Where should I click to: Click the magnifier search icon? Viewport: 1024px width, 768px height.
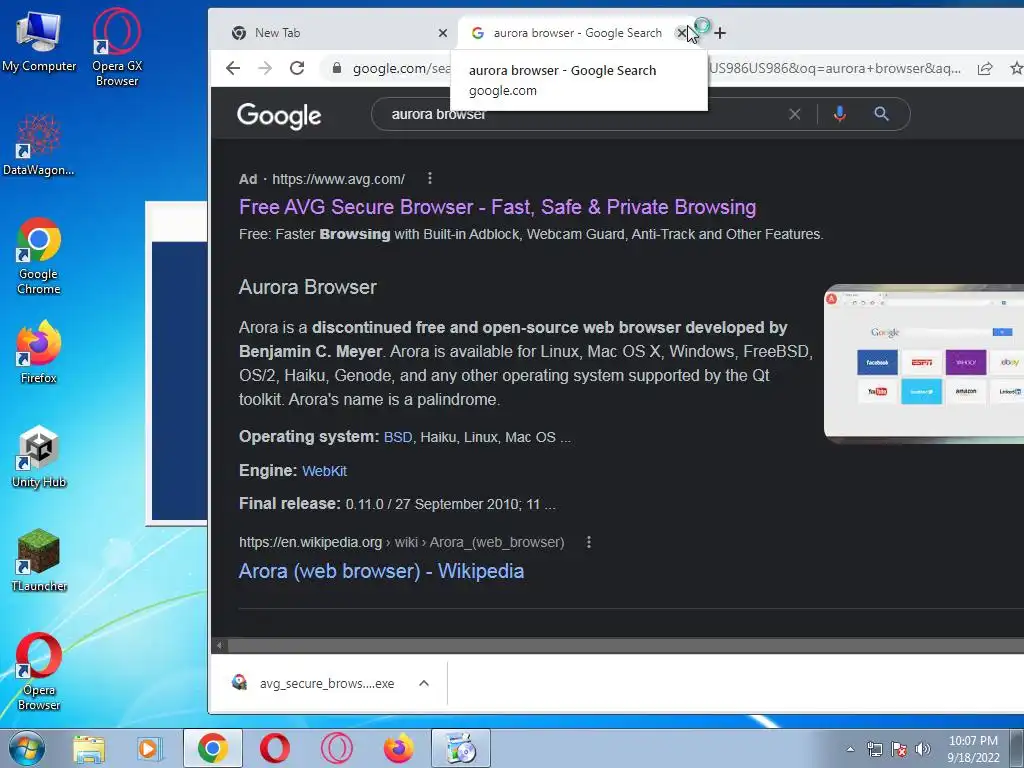(x=882, y=114)
